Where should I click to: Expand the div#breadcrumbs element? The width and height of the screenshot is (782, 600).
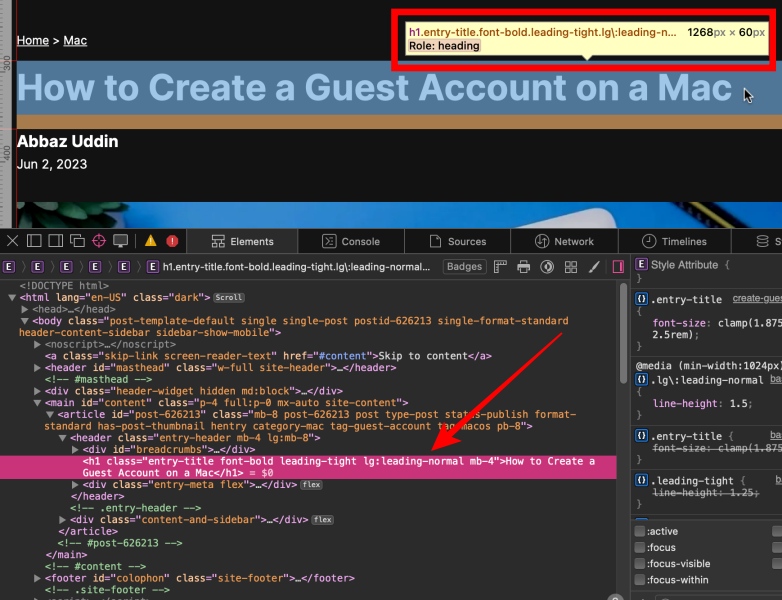tap(75, 449)
